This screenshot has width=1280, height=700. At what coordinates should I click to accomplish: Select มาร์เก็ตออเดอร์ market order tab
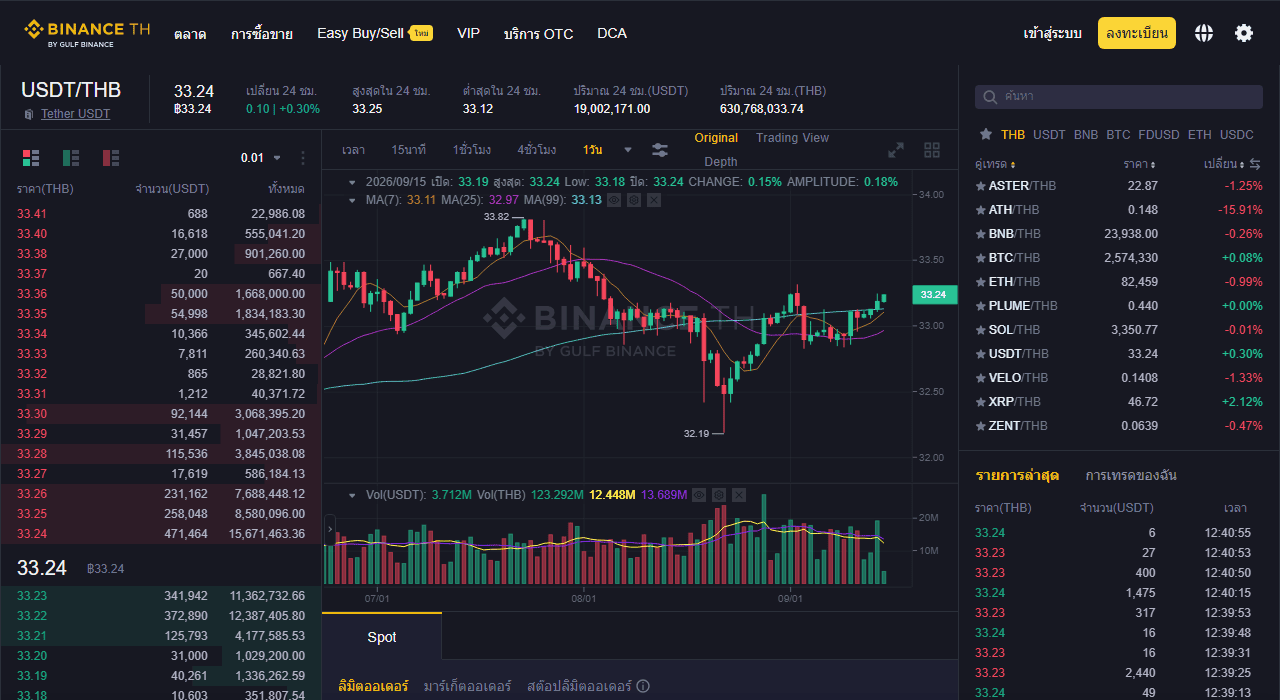point(467,686)
